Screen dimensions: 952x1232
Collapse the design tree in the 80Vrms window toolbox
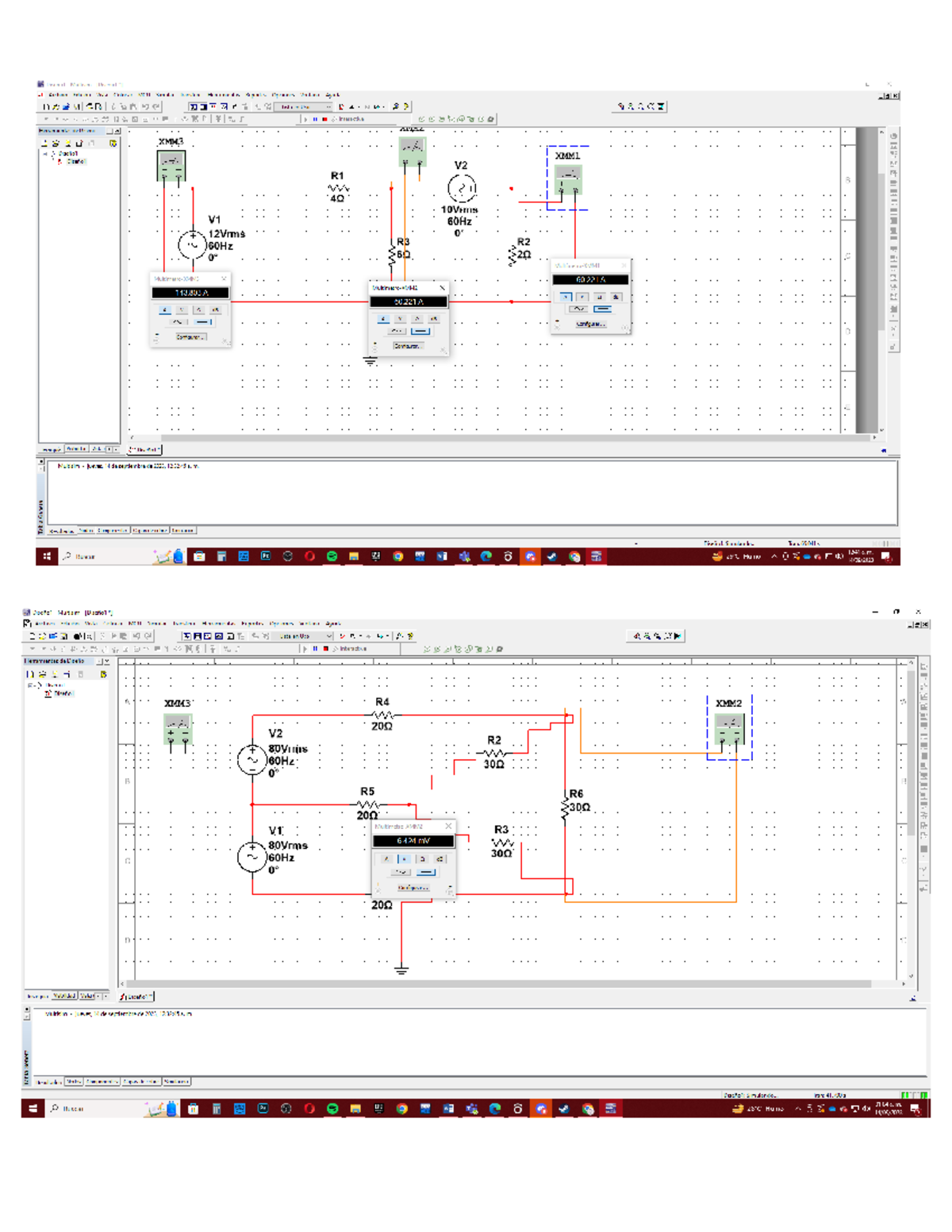29,685
